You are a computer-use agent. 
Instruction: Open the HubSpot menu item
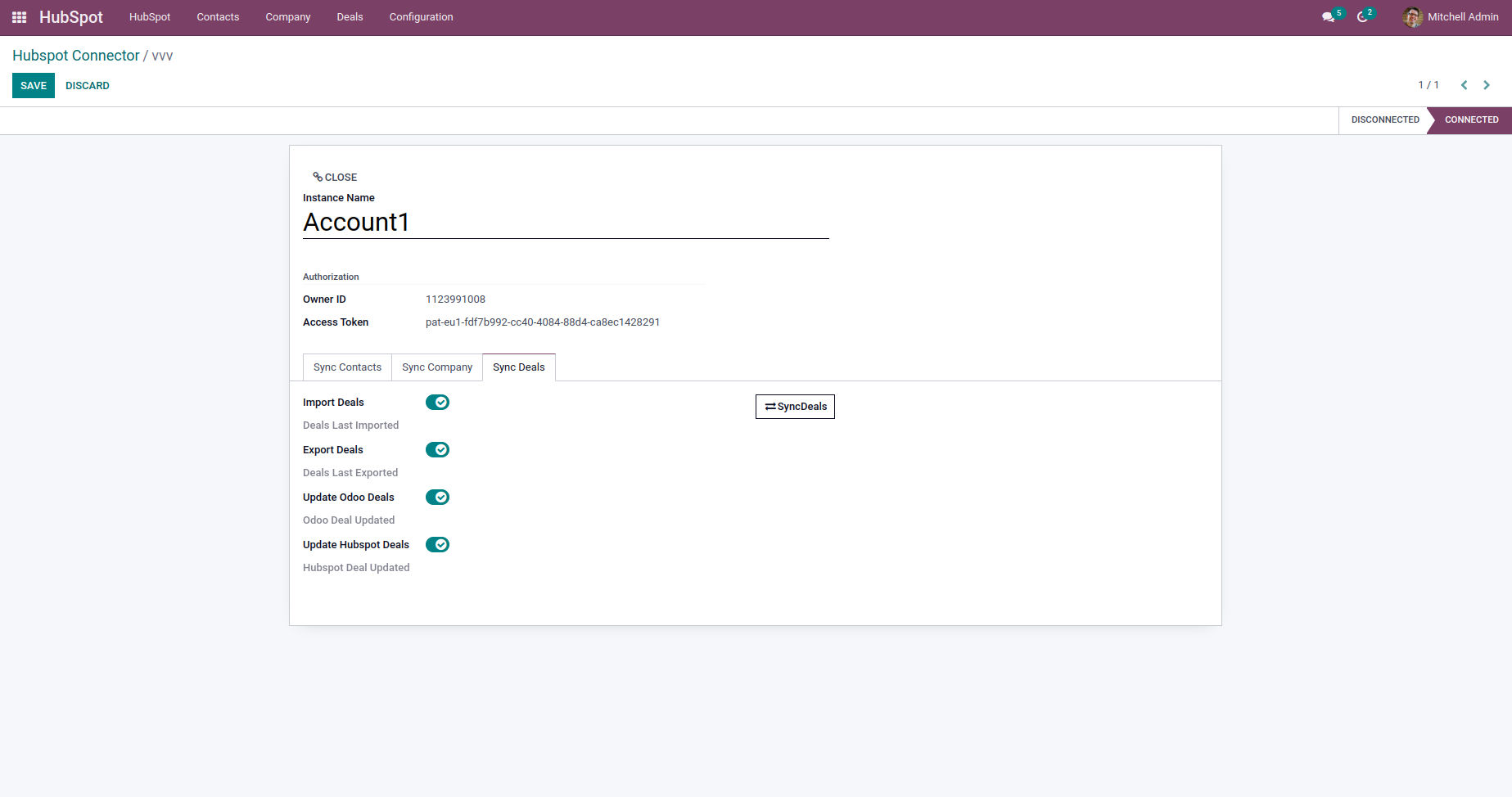pos(150,17)
